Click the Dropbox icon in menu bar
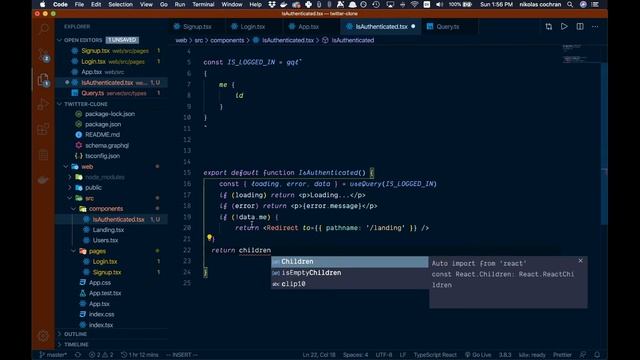The image size is (640, 360). (272, 4)
